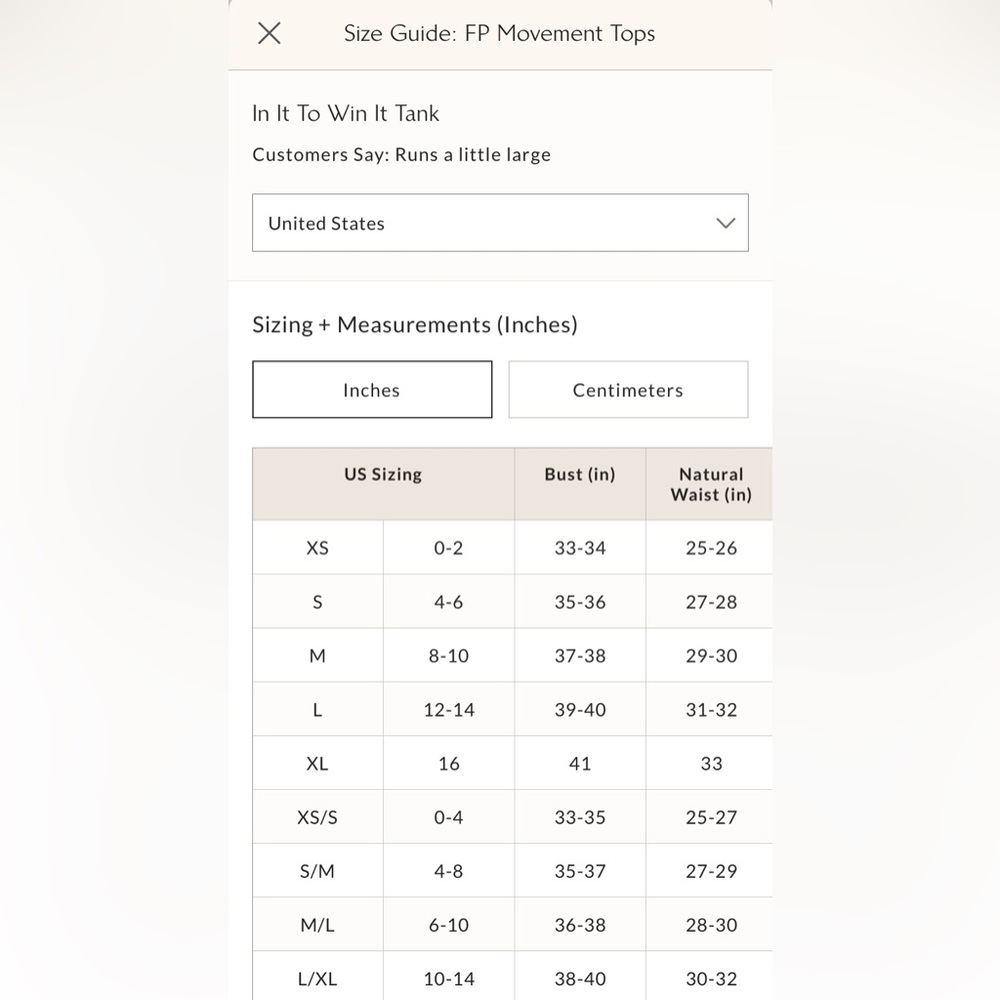This screenshot has width=1000, height=1000.
Task: Switch measurements to Inches
Action: (372, 390)
